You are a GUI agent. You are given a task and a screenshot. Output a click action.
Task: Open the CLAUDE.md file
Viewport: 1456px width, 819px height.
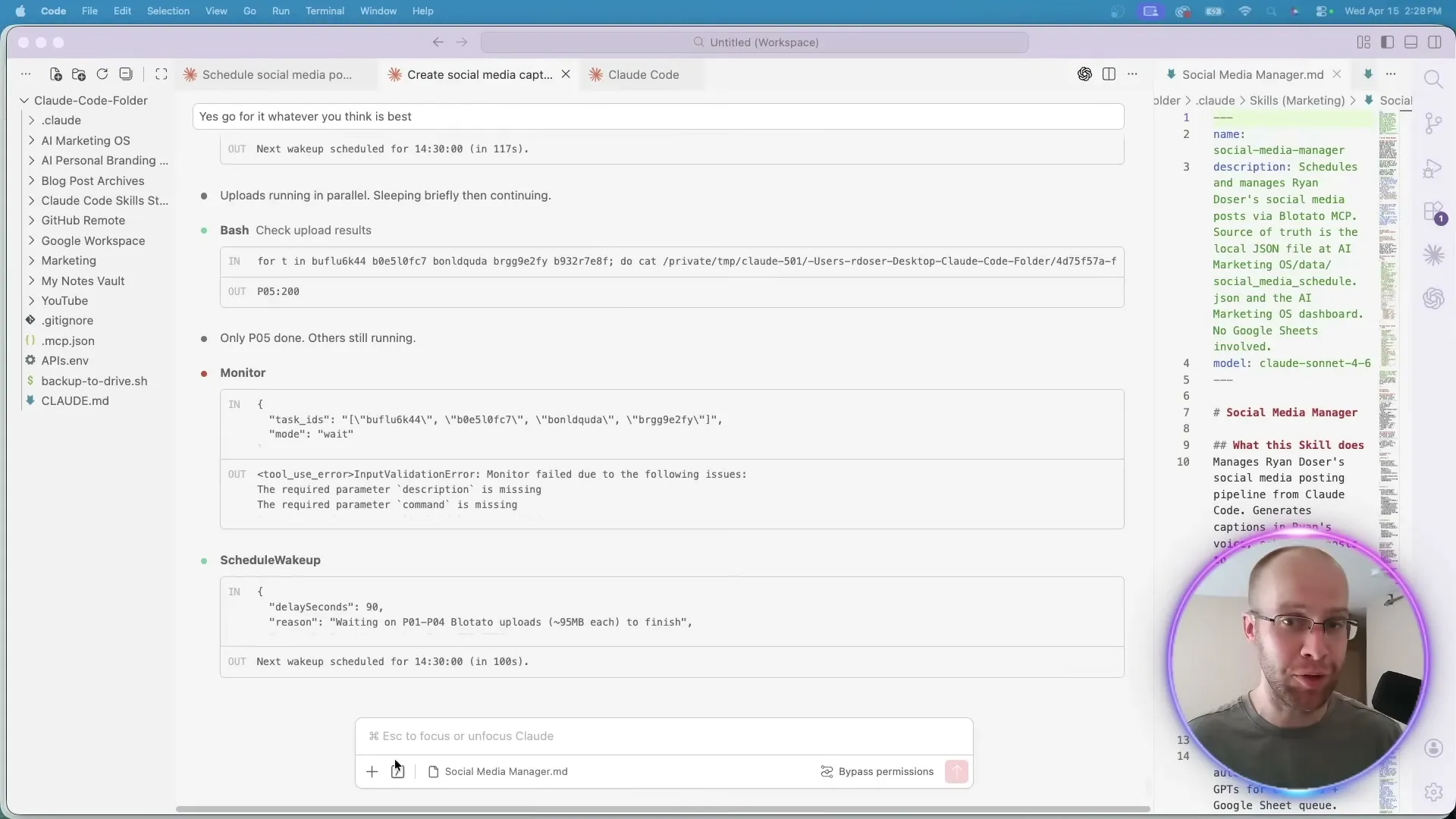[74, 400]
